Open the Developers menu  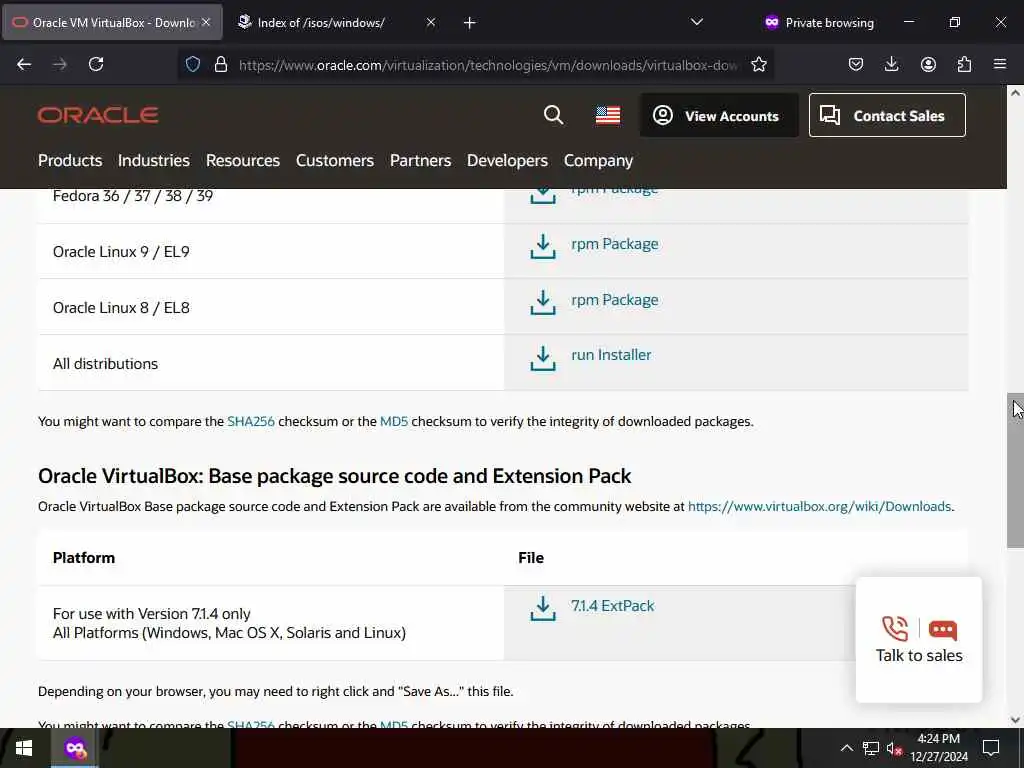click(x=507, y=161)
